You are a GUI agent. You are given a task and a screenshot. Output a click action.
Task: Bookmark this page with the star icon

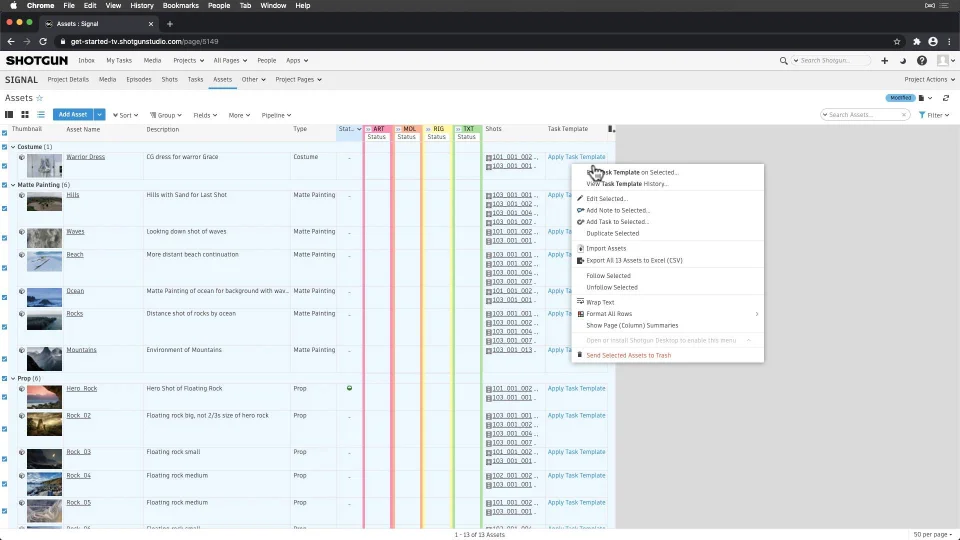pyautogui.click(x=897, y=42)
